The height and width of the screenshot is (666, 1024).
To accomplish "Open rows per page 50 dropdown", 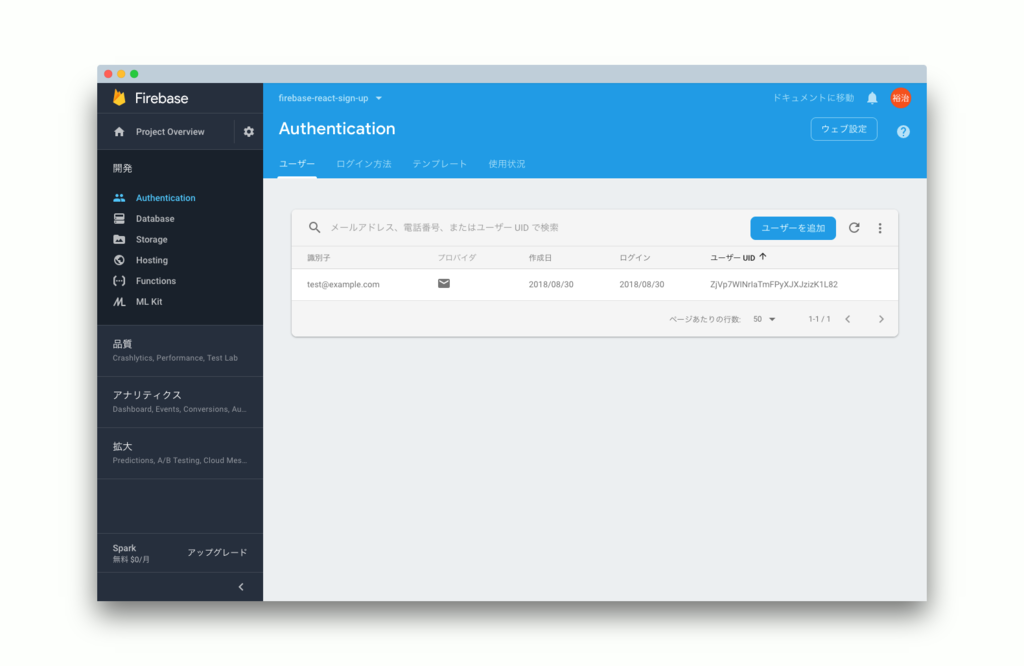I will 764,319.
